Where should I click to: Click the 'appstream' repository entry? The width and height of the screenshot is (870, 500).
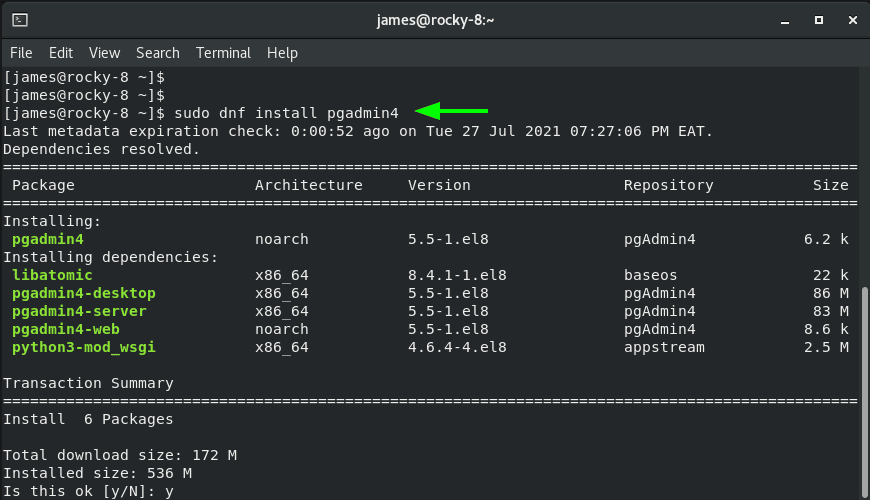pos(664,347)
